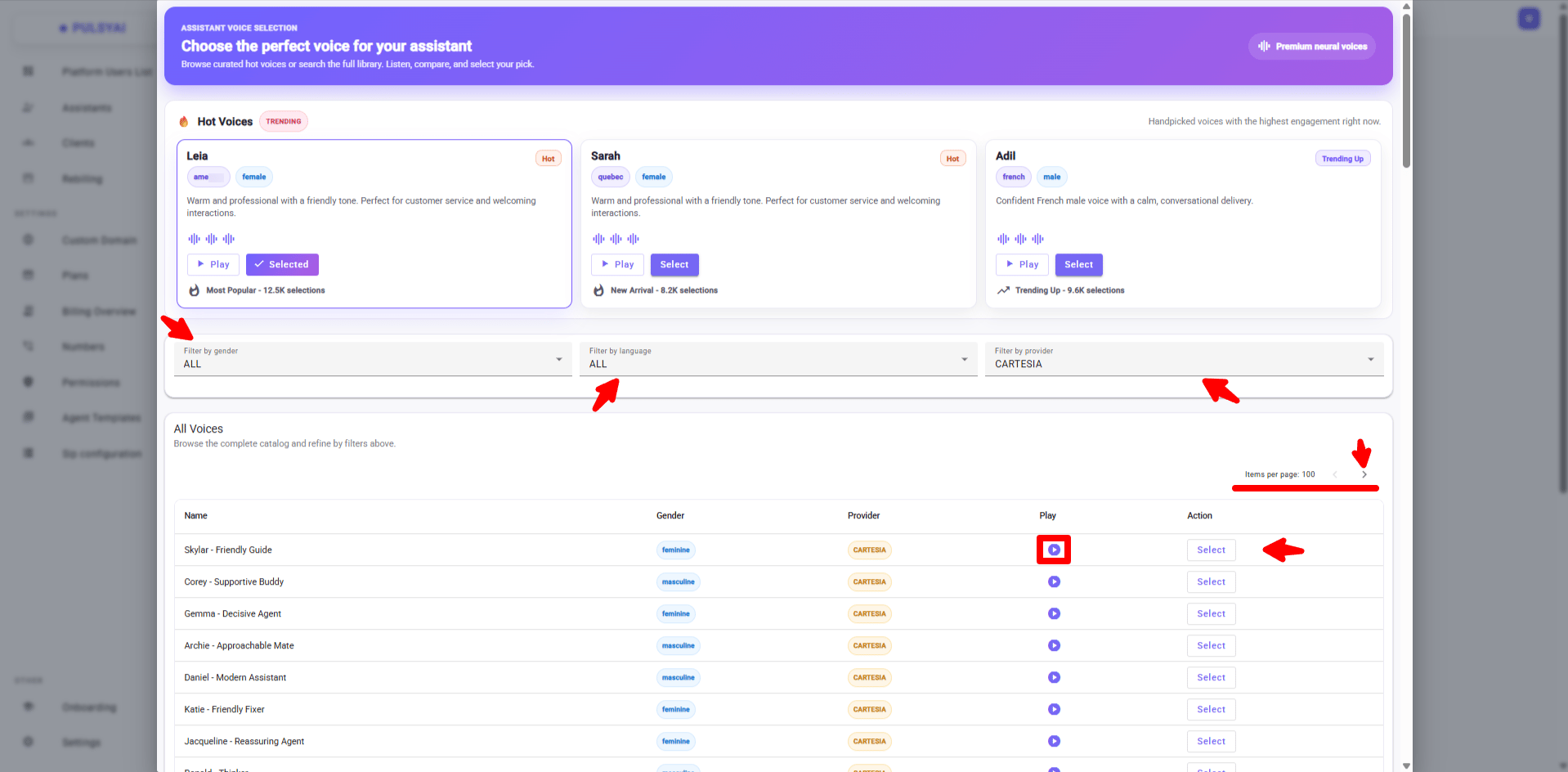Select the Skylar - Friendly Guide voice
The width and height of the screenshot is (1568, 772).
pos(1211,550)
